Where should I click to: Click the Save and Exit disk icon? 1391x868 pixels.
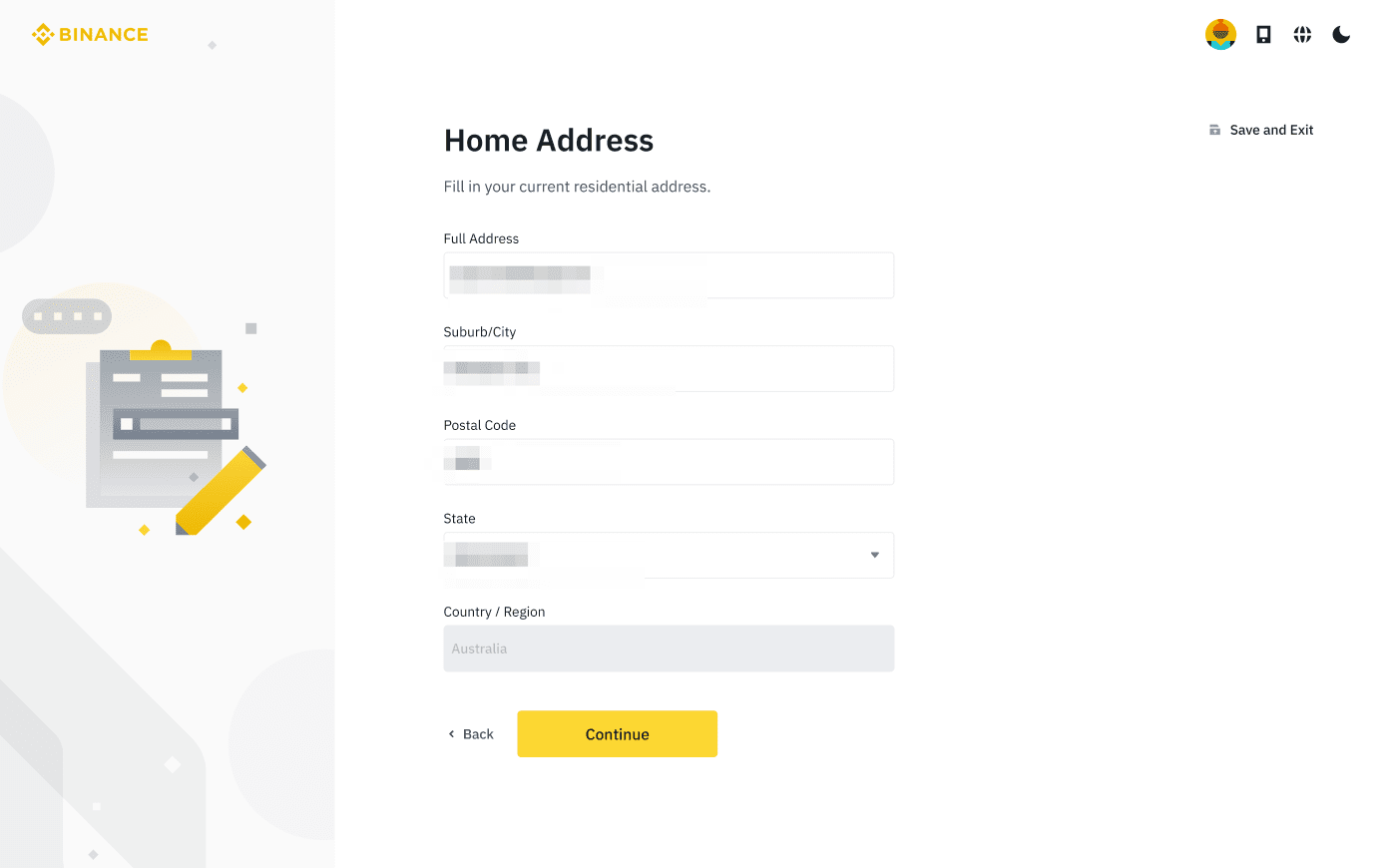tap(1214, 130)
